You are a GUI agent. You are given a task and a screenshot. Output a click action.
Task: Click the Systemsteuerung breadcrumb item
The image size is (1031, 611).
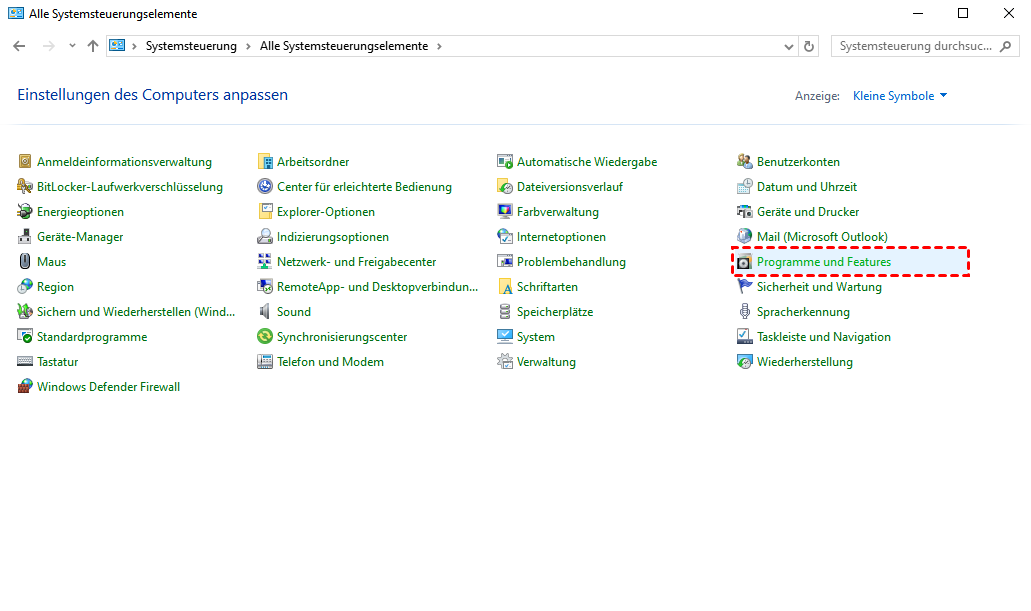[x=191, y=46]
